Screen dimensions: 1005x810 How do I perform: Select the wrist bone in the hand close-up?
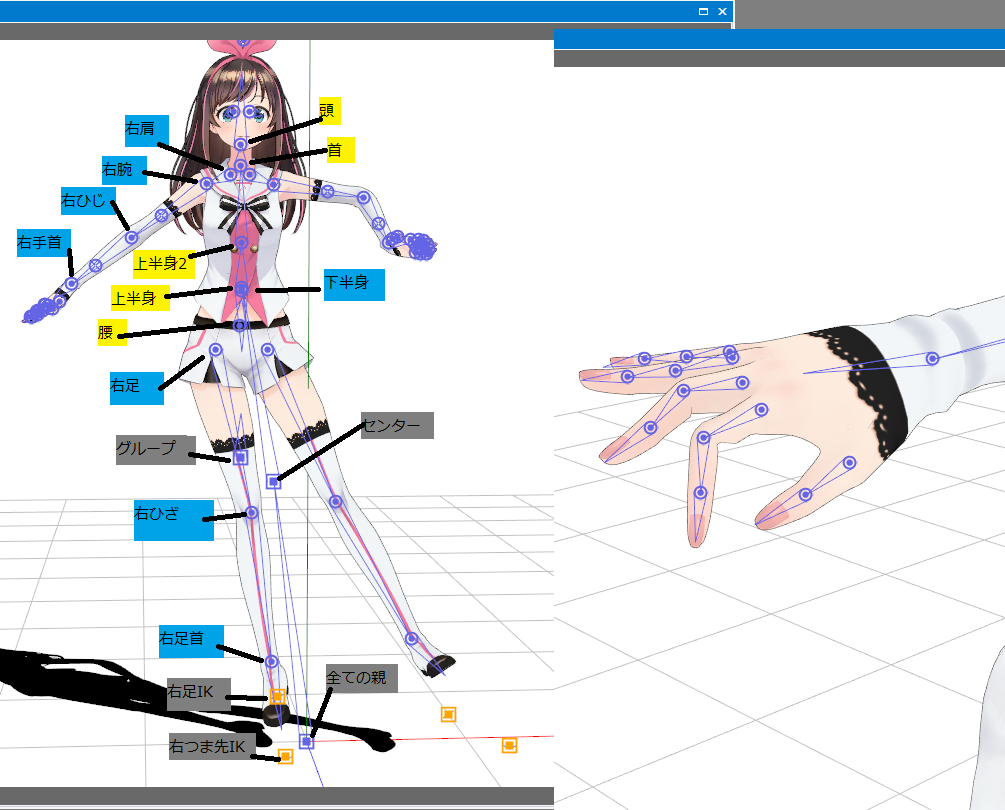pyautogui.click(x=932, y=358)
